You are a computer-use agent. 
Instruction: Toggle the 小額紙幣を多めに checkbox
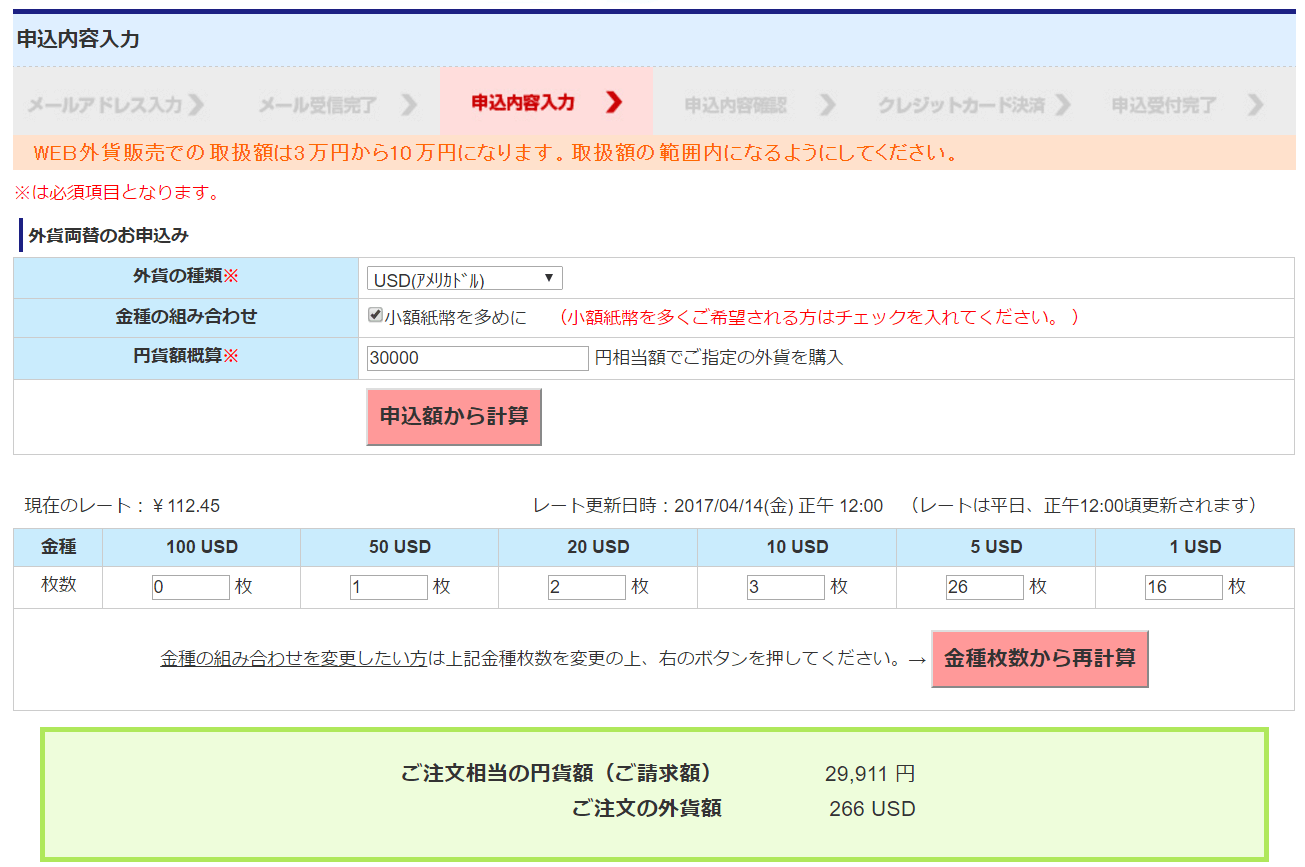(x=376, y=316)
